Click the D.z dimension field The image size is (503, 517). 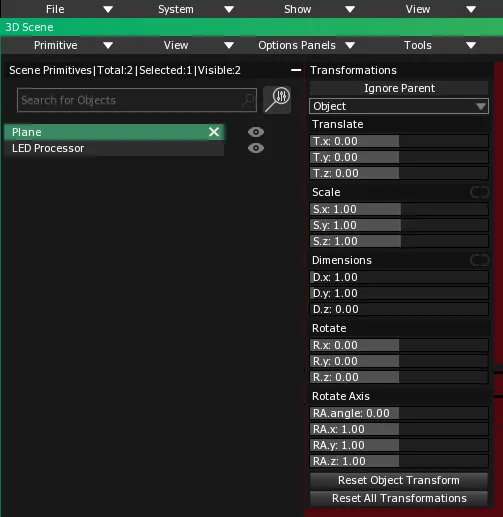click(399, 309)
